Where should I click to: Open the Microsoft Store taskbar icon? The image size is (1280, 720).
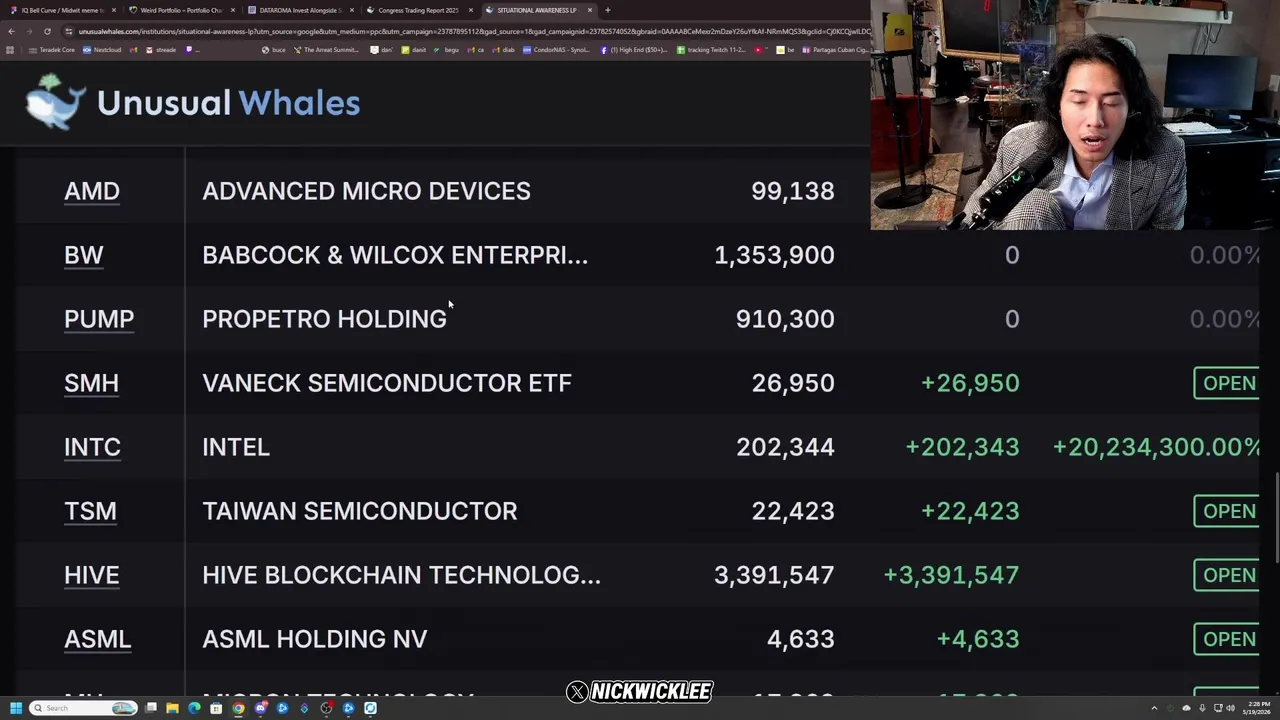(216, 708)
